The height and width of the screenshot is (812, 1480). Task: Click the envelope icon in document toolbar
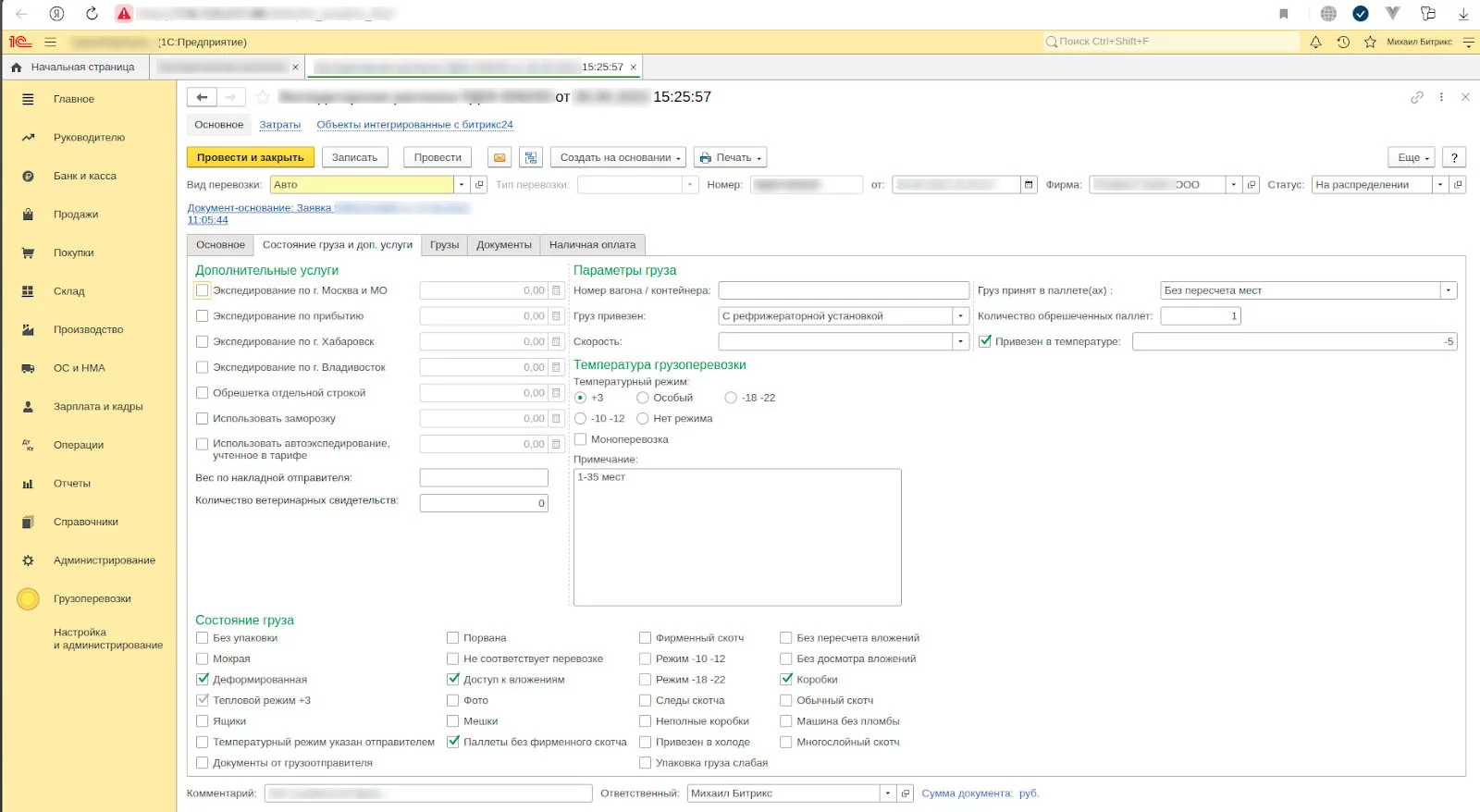pos(499,158)
